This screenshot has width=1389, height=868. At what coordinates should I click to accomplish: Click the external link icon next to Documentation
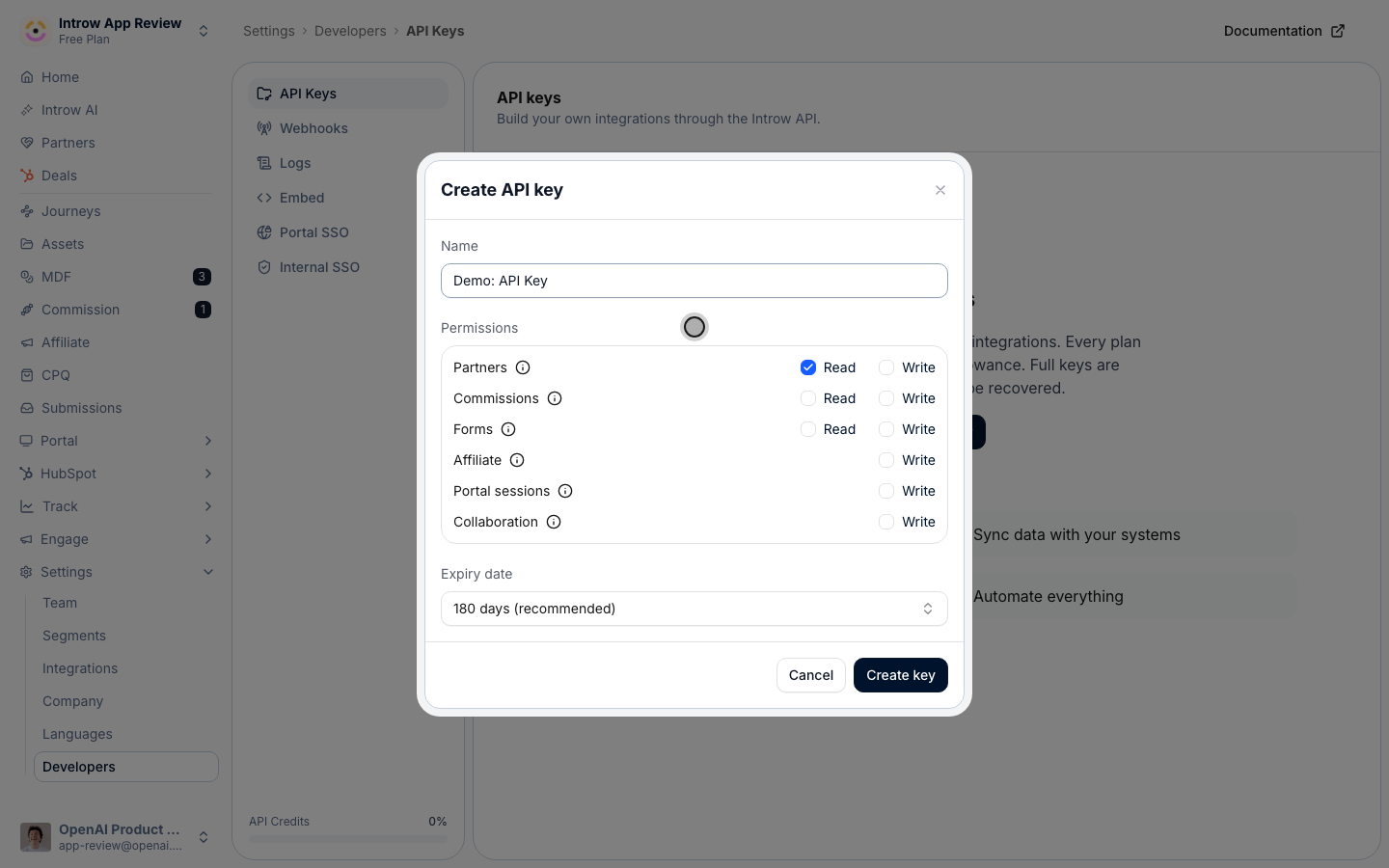(x=1338, y=31)
